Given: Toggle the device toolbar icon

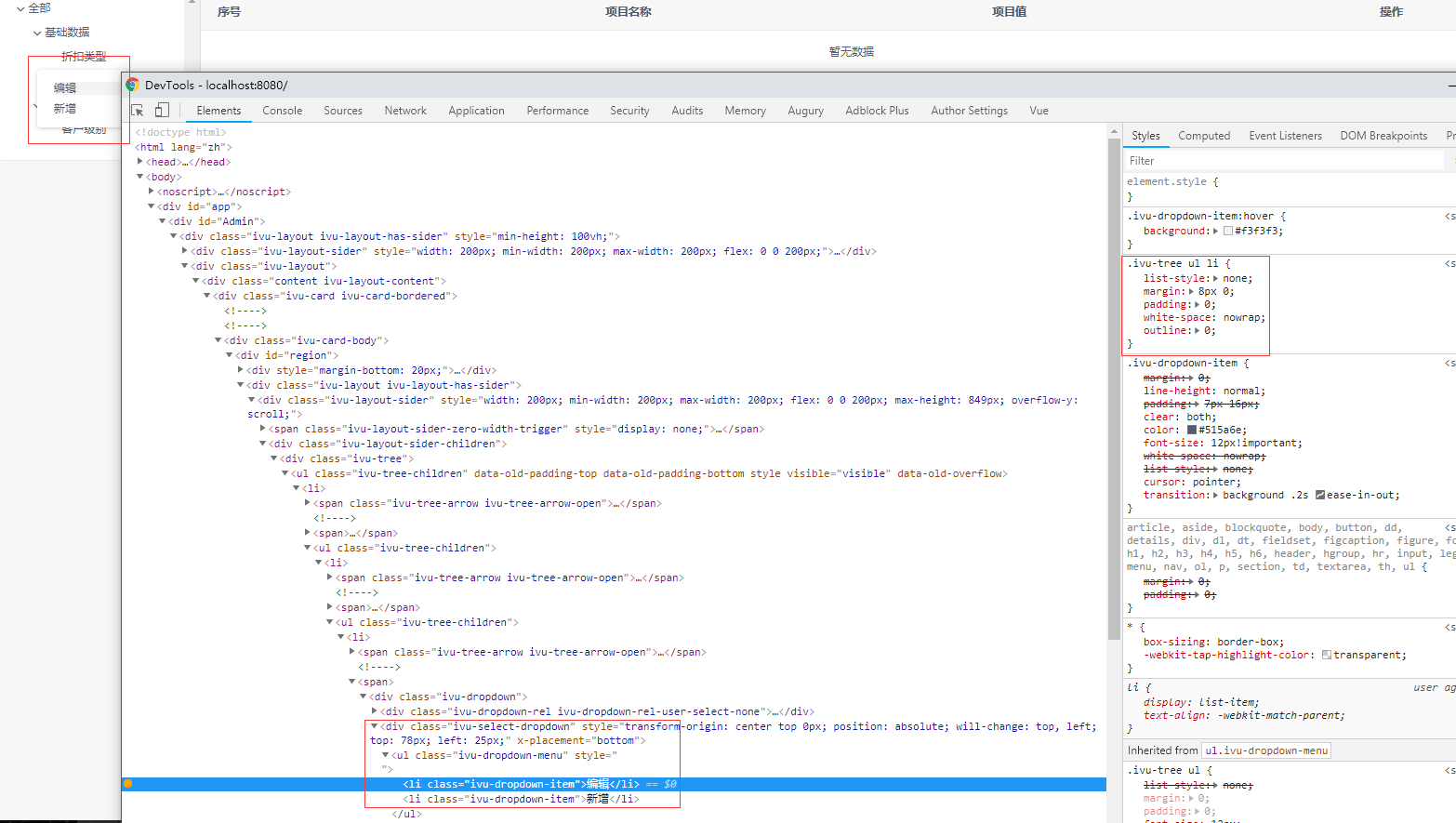Looking at the screenshot, I should click(162, 110).
